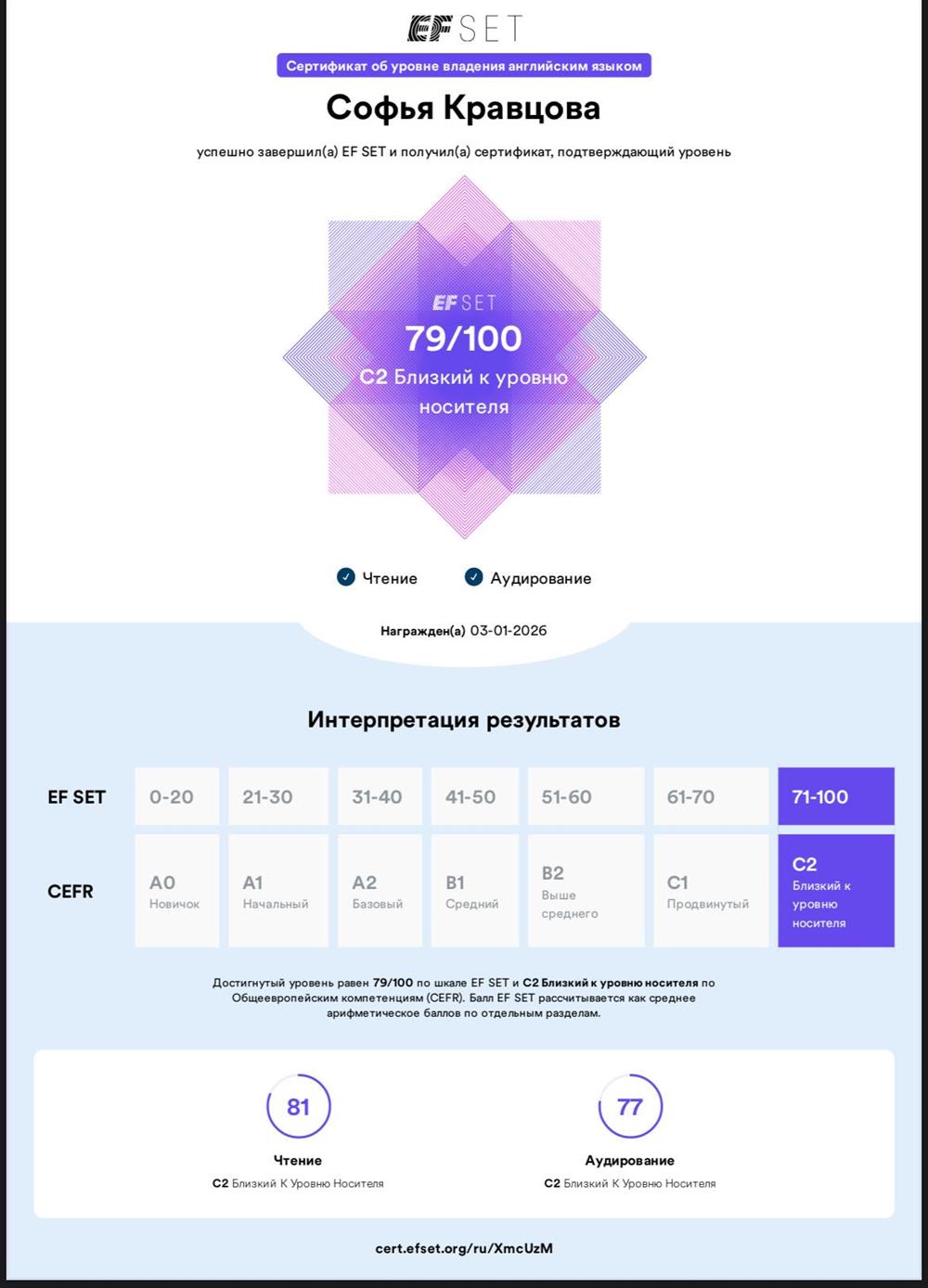
Task: Select the highlighted 71-100 score cell
Action: (x=836, y=796)
